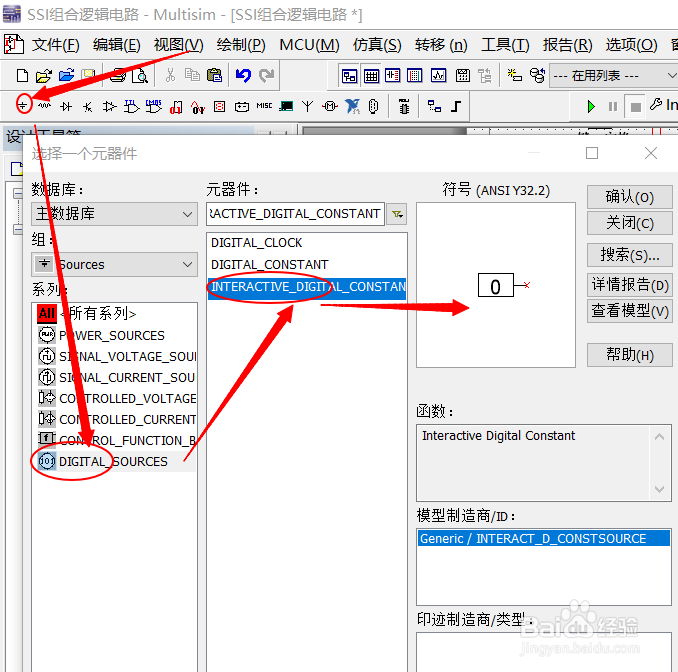Screen dimensions: 678x672
Task: Place Diode component icon
Action: (66, 106)
